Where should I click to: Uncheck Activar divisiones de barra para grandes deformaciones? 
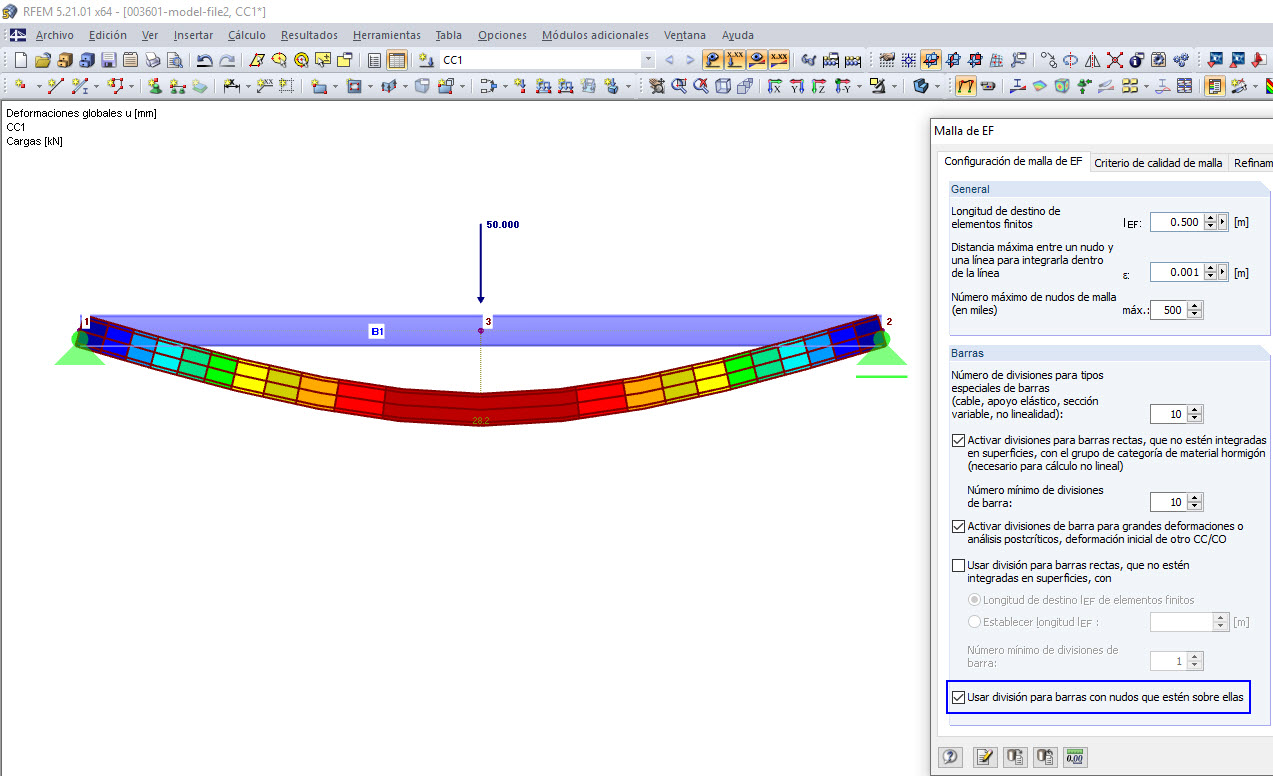959,526
